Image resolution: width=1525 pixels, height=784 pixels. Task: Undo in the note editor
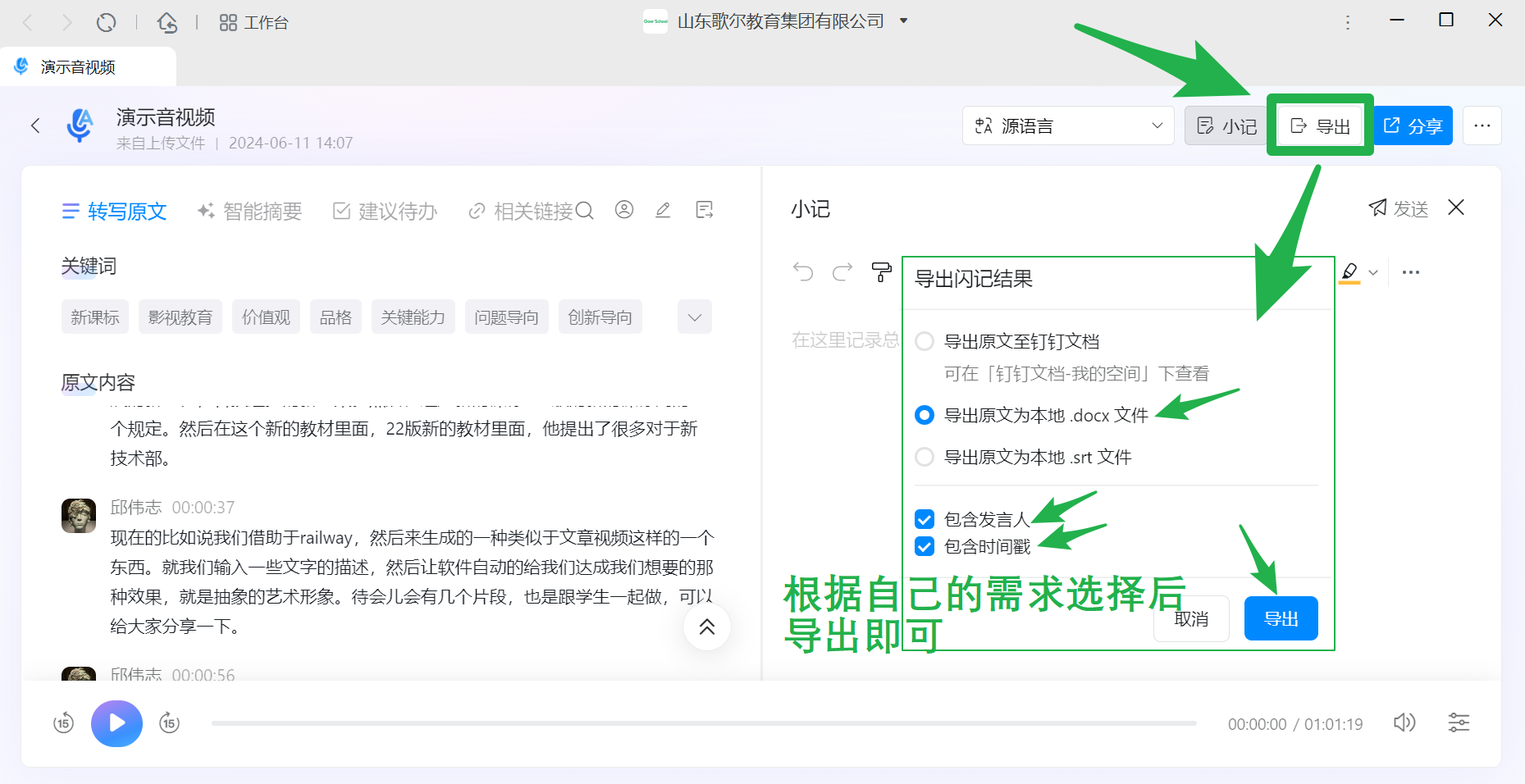pyautogui.click(x=803, y=271)
